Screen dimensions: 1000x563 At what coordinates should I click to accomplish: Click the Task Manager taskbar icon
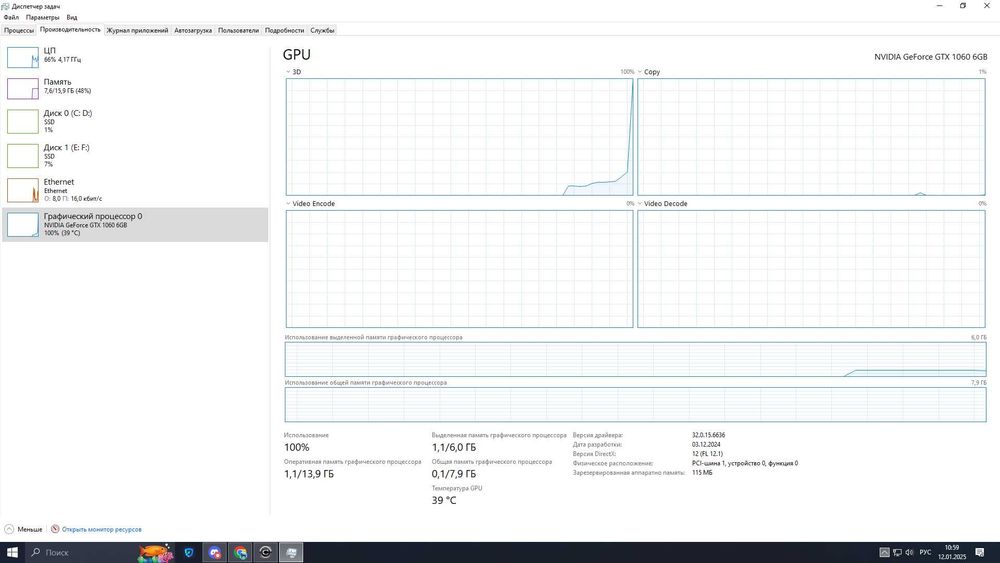pyautogui.click(x=291, y=552)
